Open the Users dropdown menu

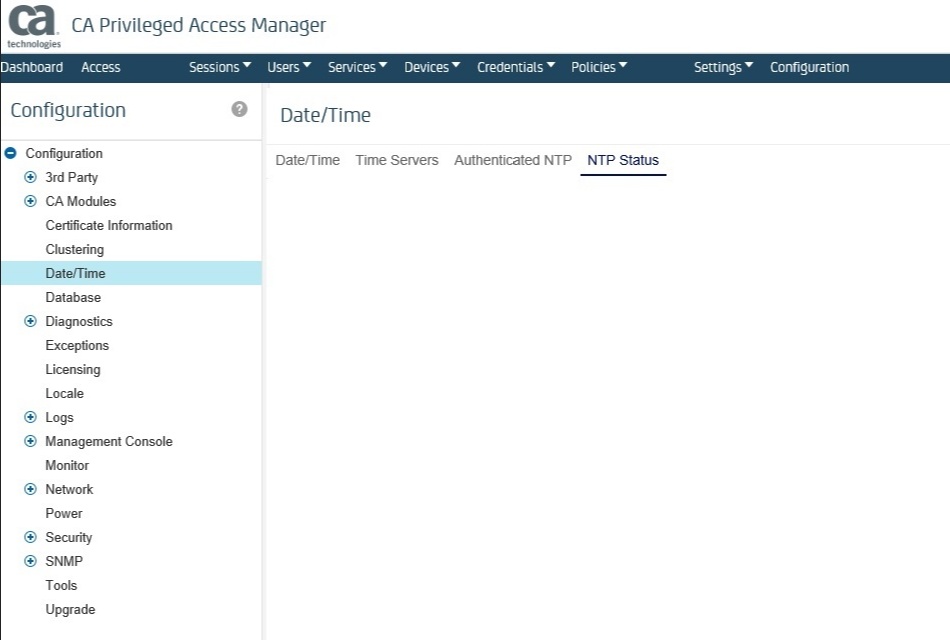[x=289, y=67]
